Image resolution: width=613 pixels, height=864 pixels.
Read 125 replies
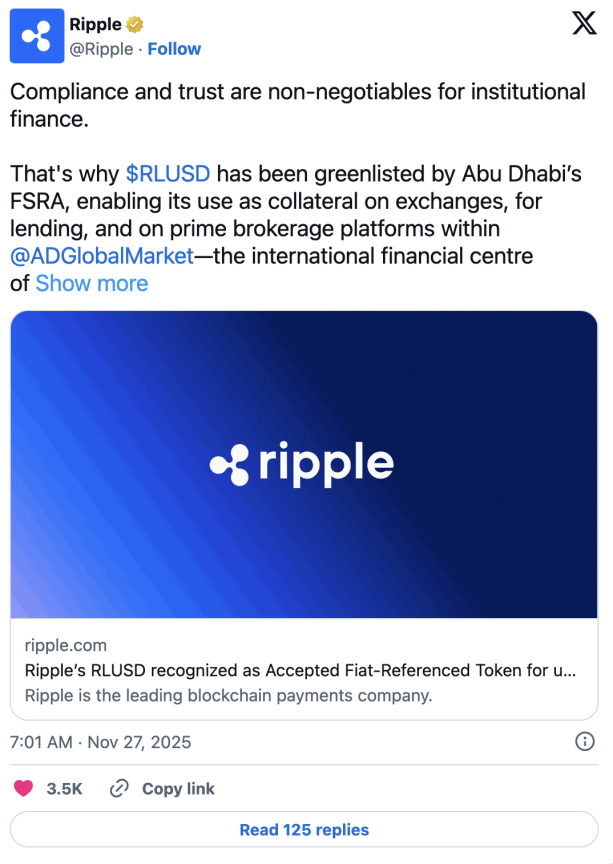[x=304, y=830]
